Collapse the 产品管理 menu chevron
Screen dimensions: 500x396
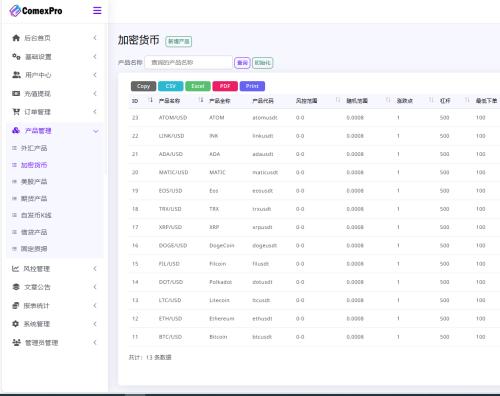pyautogui.click(x=96, y=131)
